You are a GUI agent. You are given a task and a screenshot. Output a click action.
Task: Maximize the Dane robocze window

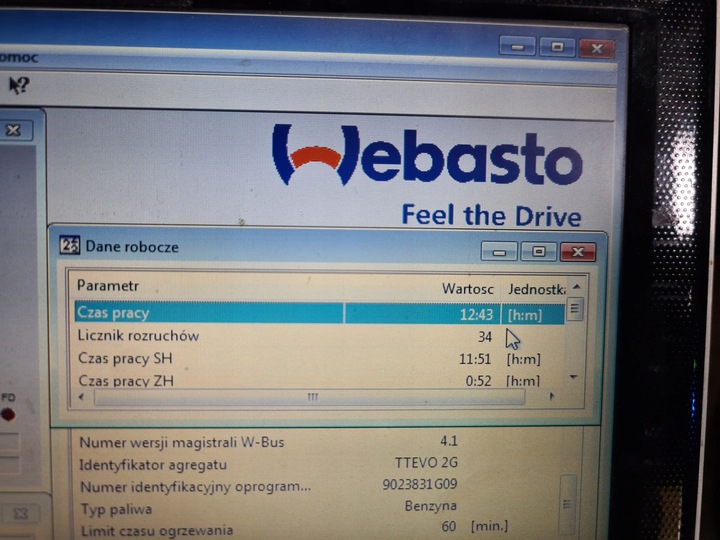tap(538, 252)
